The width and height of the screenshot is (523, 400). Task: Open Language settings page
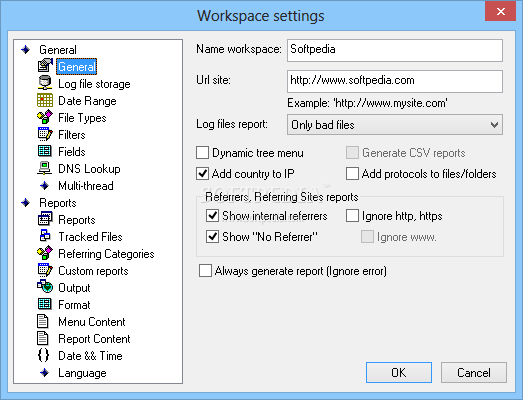[x=82, y=373]
